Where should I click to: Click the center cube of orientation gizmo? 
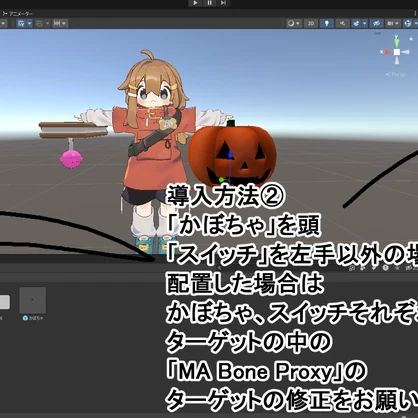397,52
